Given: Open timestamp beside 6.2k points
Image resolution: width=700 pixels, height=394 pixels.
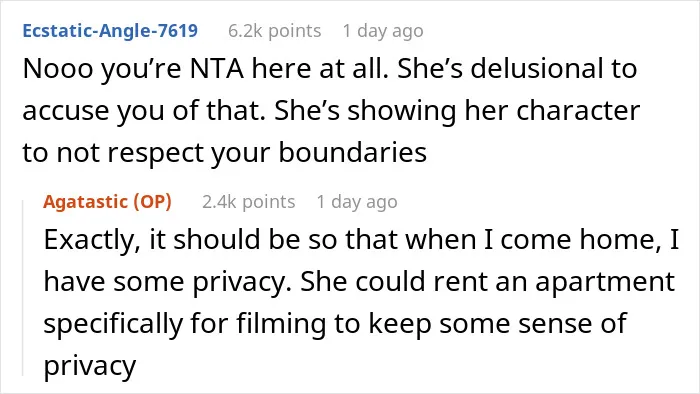Looking at the screenshot, I should coord(383,31).
